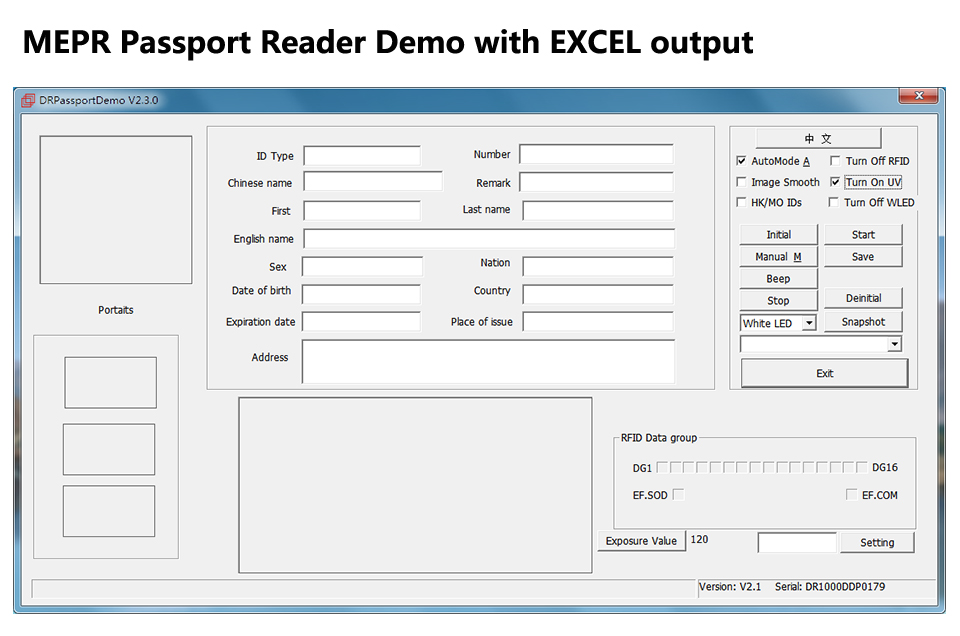960x636 pixels.
Task: Click the Nation input field
Action: (598, 266)
